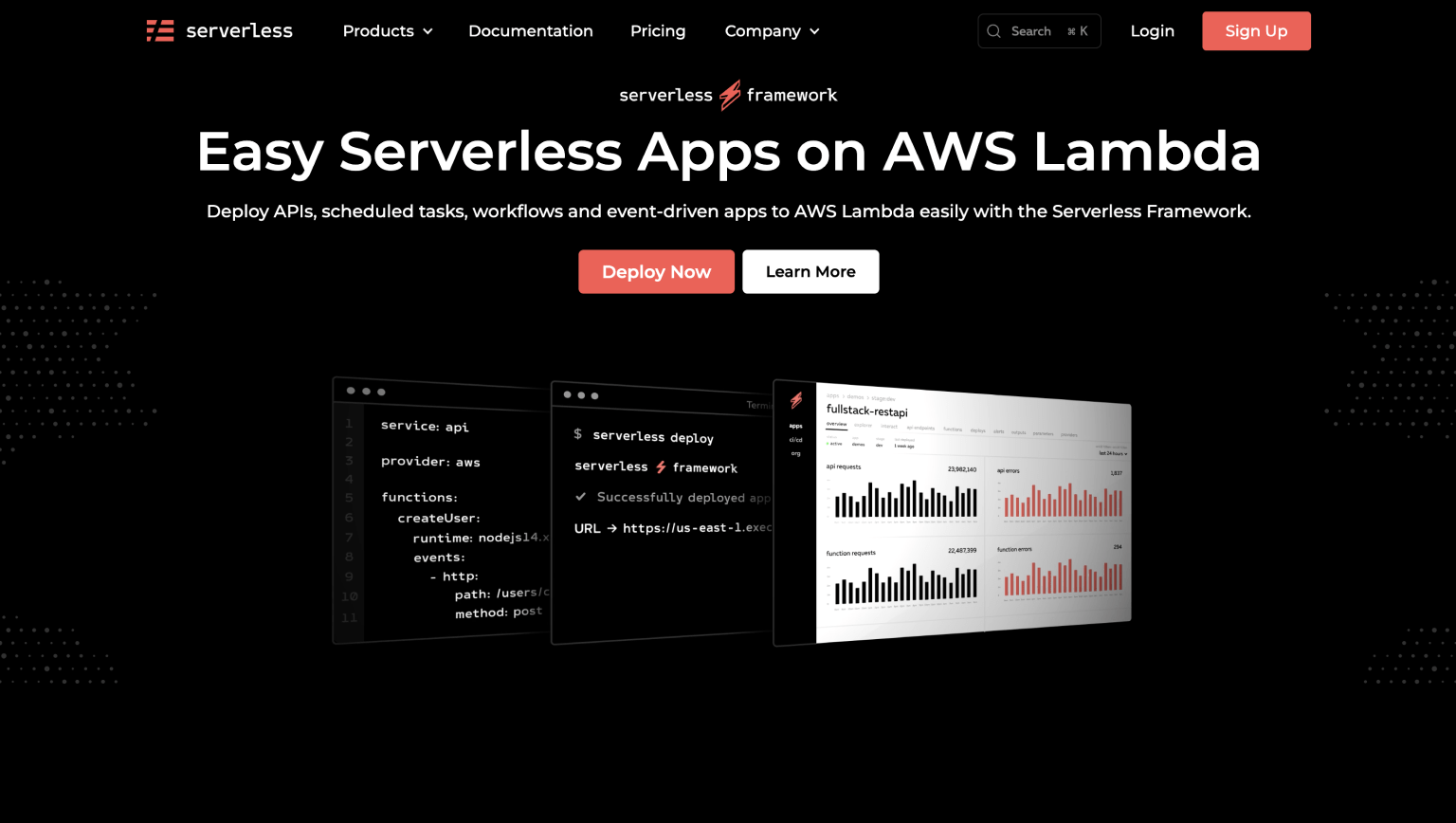This screenshot has width=1456, height=823.
Task: Click the serverless wordmark in header
Action: coord(239,31)
